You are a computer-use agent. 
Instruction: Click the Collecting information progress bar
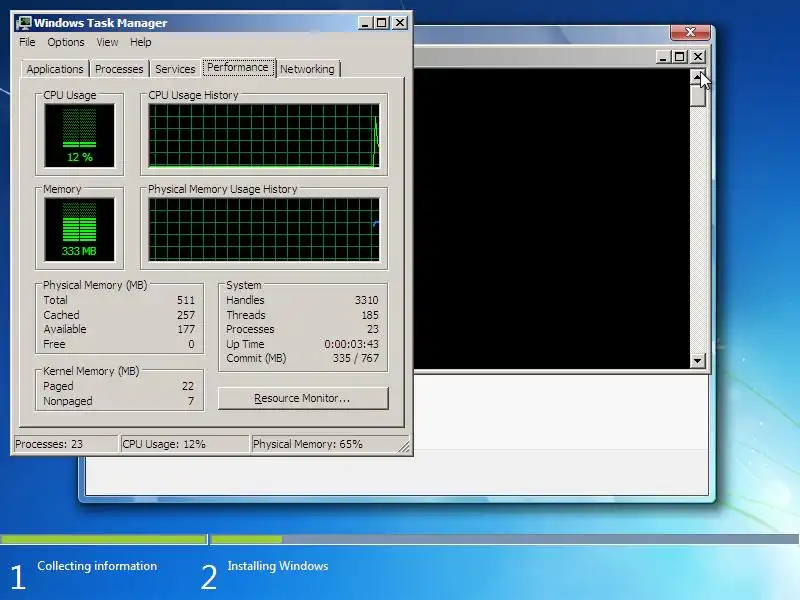point(104,539)
